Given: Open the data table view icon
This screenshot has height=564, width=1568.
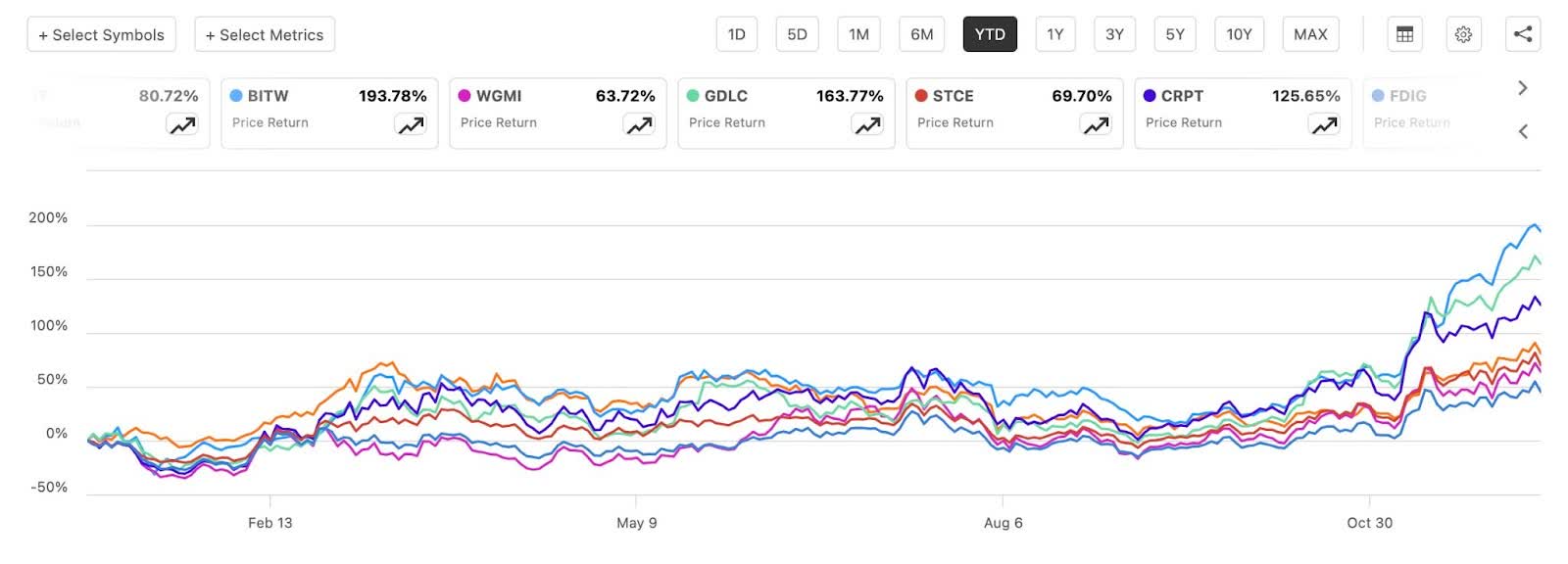Looking at the screenshot, I should pos(1403,33).
